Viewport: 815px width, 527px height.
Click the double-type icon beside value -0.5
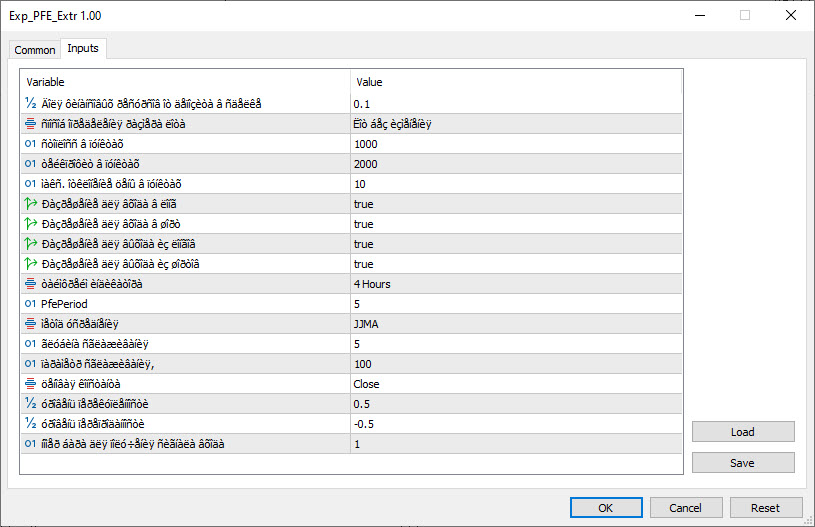tap(31, 424)
